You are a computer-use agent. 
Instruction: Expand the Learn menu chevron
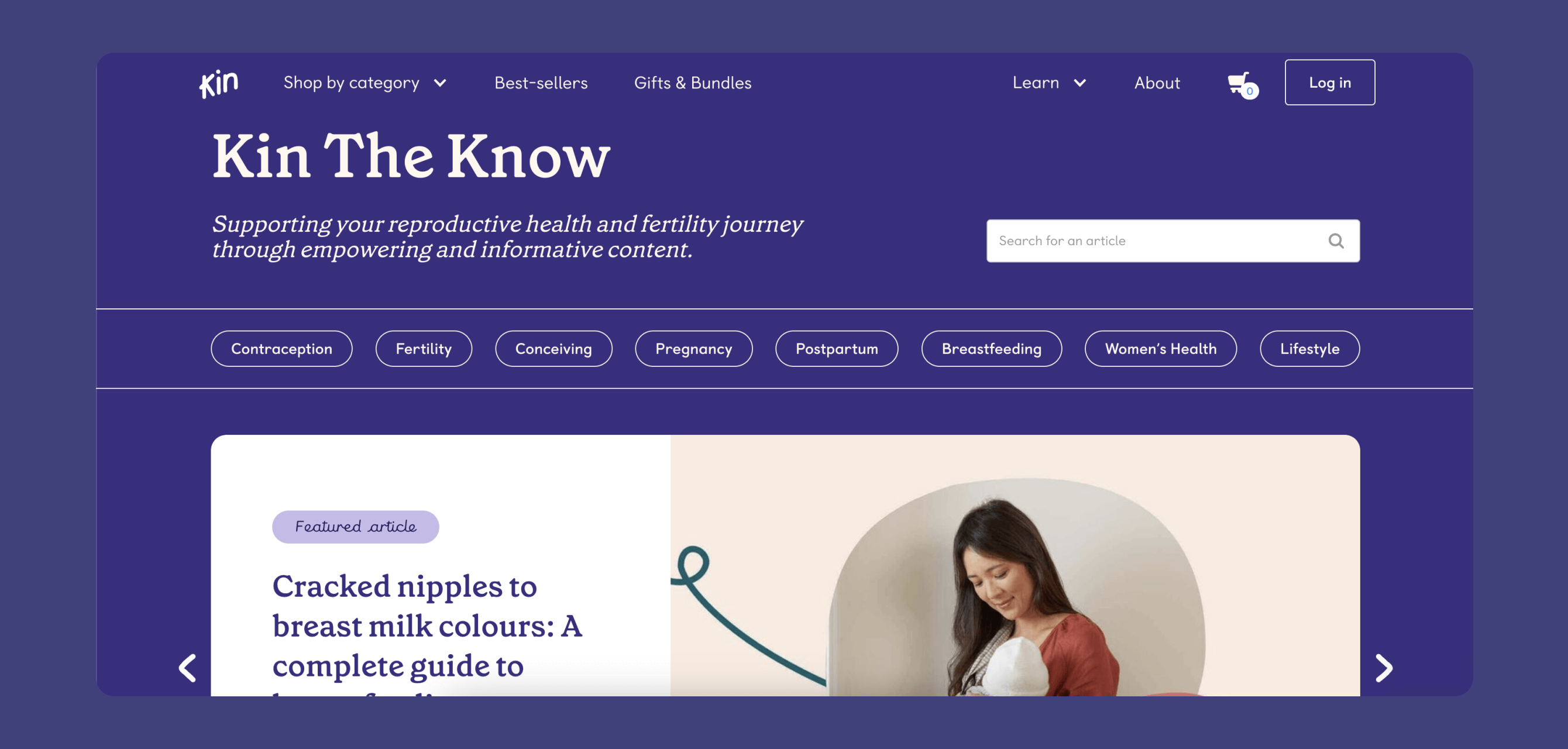[x=1080, y=84]
